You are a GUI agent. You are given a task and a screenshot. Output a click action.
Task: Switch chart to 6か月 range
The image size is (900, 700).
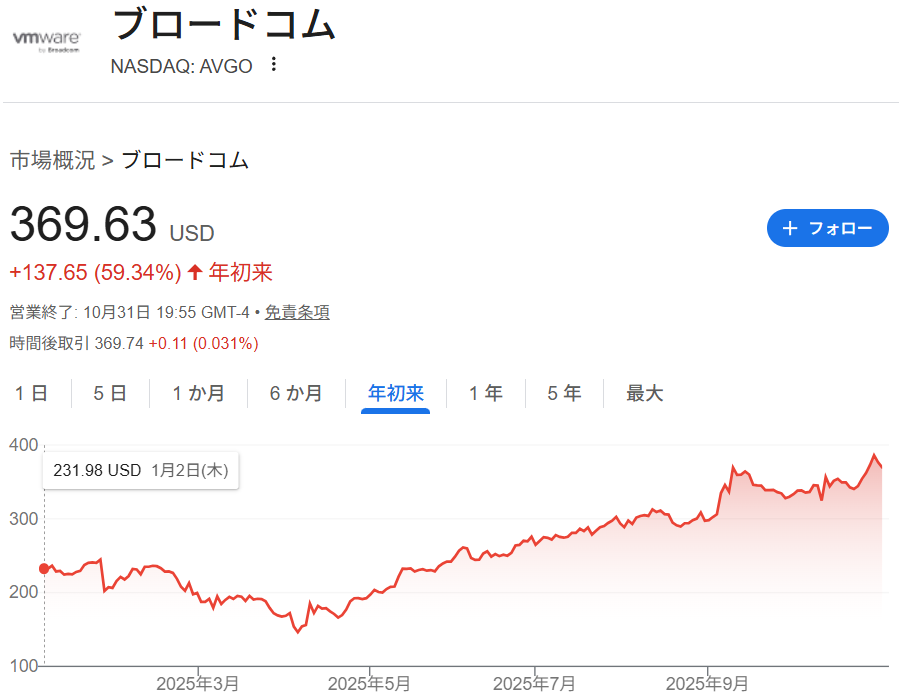296,393
